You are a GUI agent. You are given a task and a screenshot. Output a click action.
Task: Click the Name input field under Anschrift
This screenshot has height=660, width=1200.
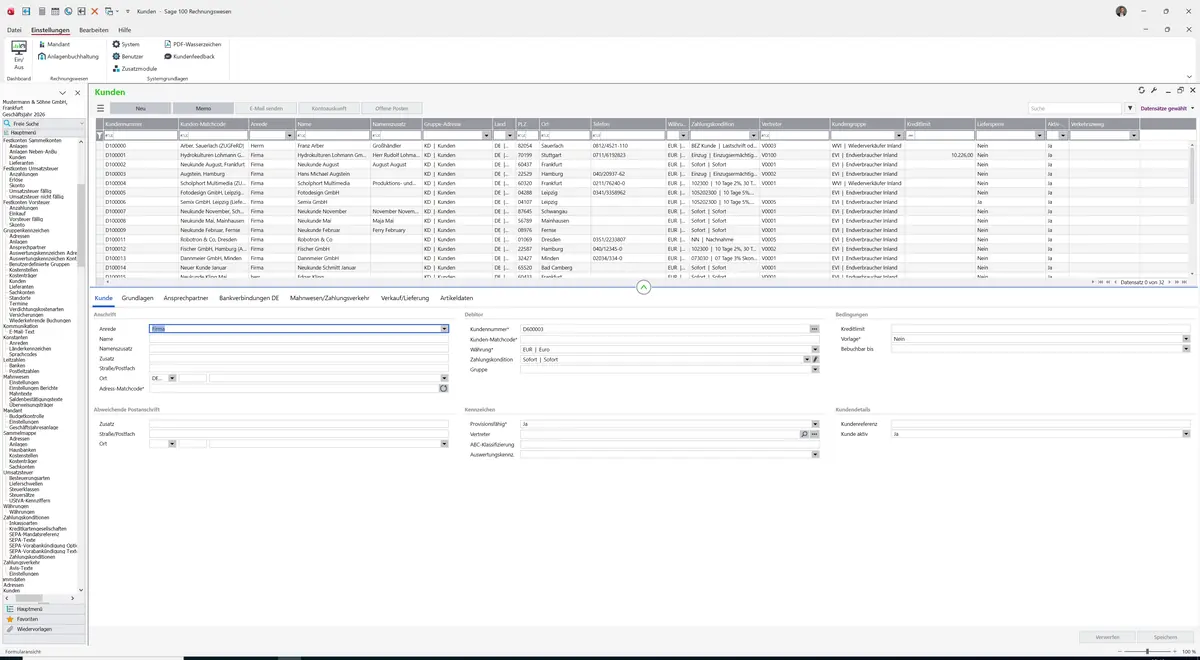coord(299,339)
